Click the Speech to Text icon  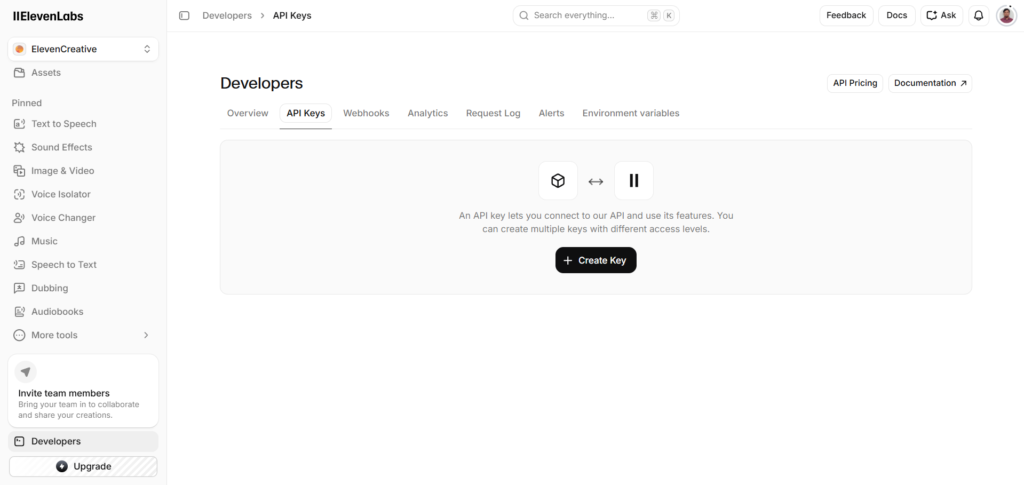(x=20, y=264)
